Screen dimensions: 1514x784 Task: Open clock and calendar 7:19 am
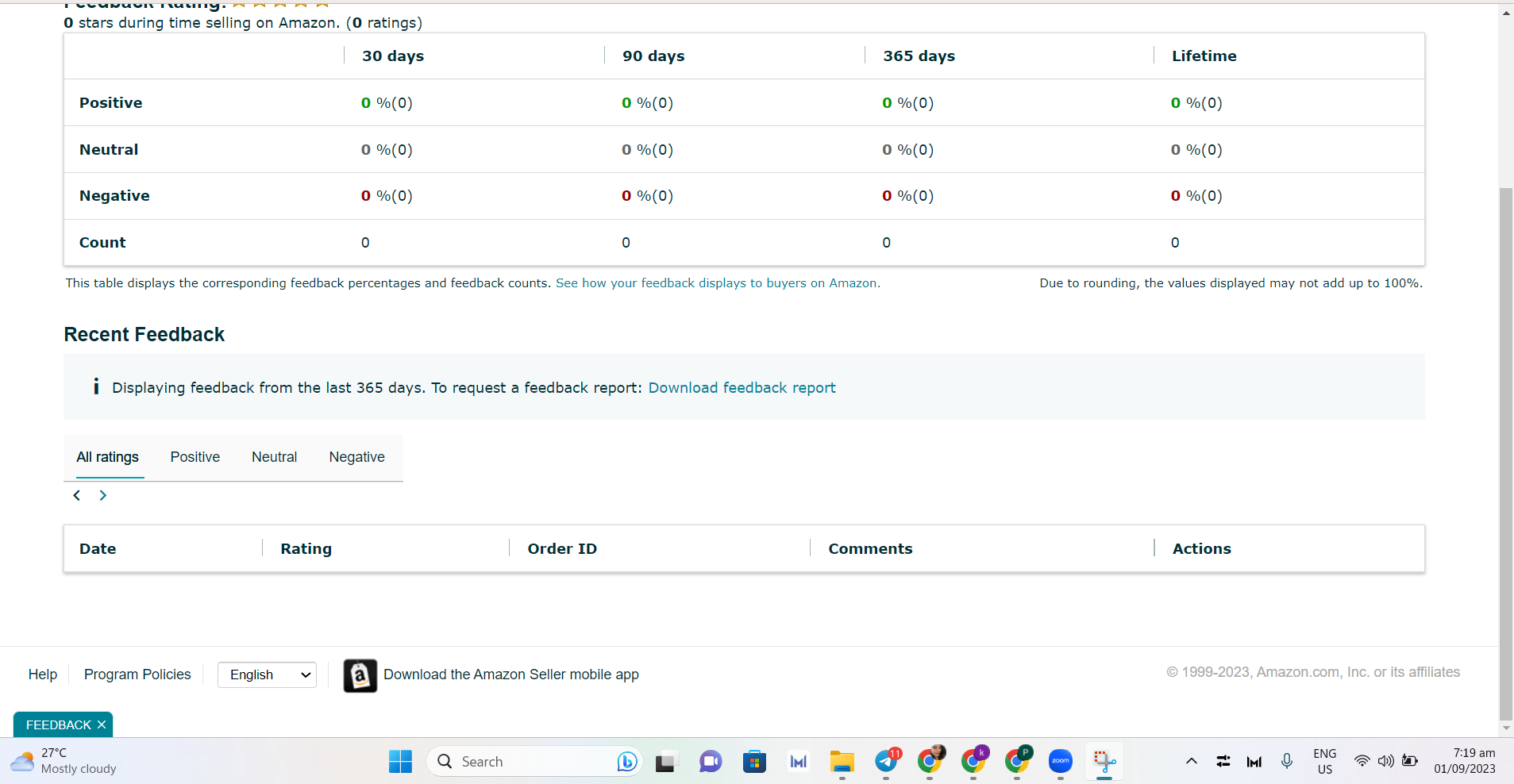click(x=1465, y=761)
